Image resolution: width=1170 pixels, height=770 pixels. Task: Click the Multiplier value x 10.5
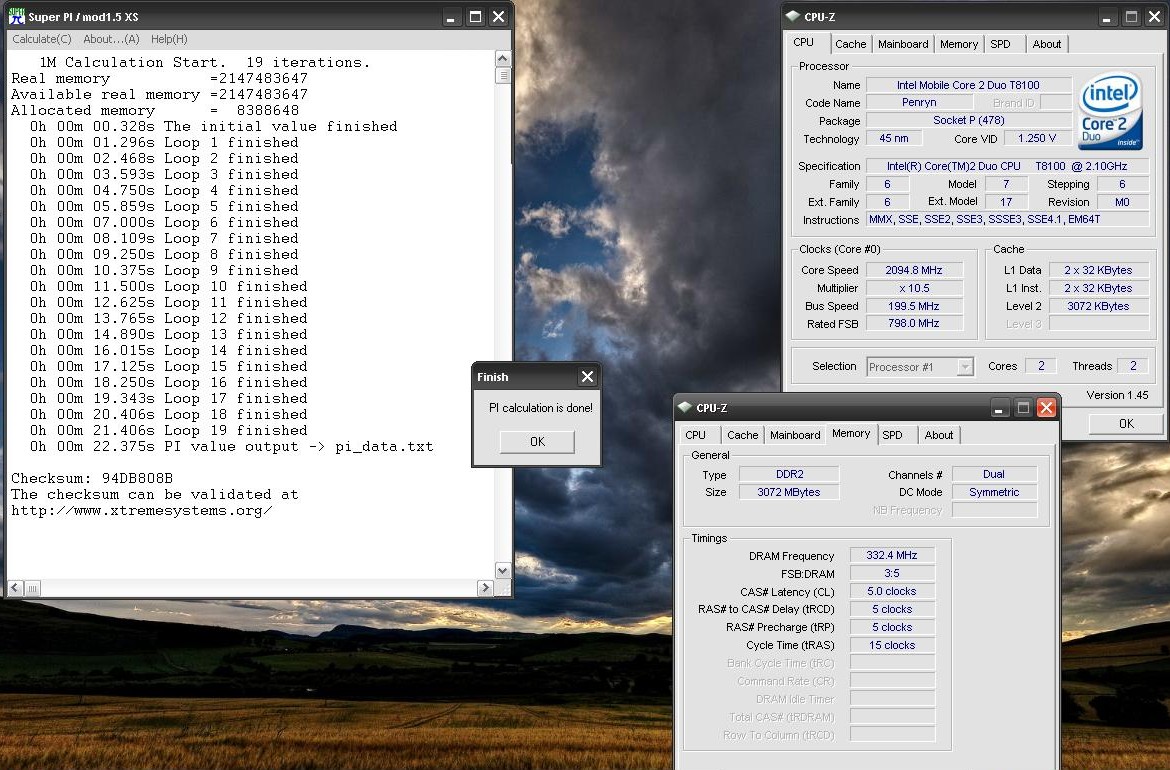(914, 288)
